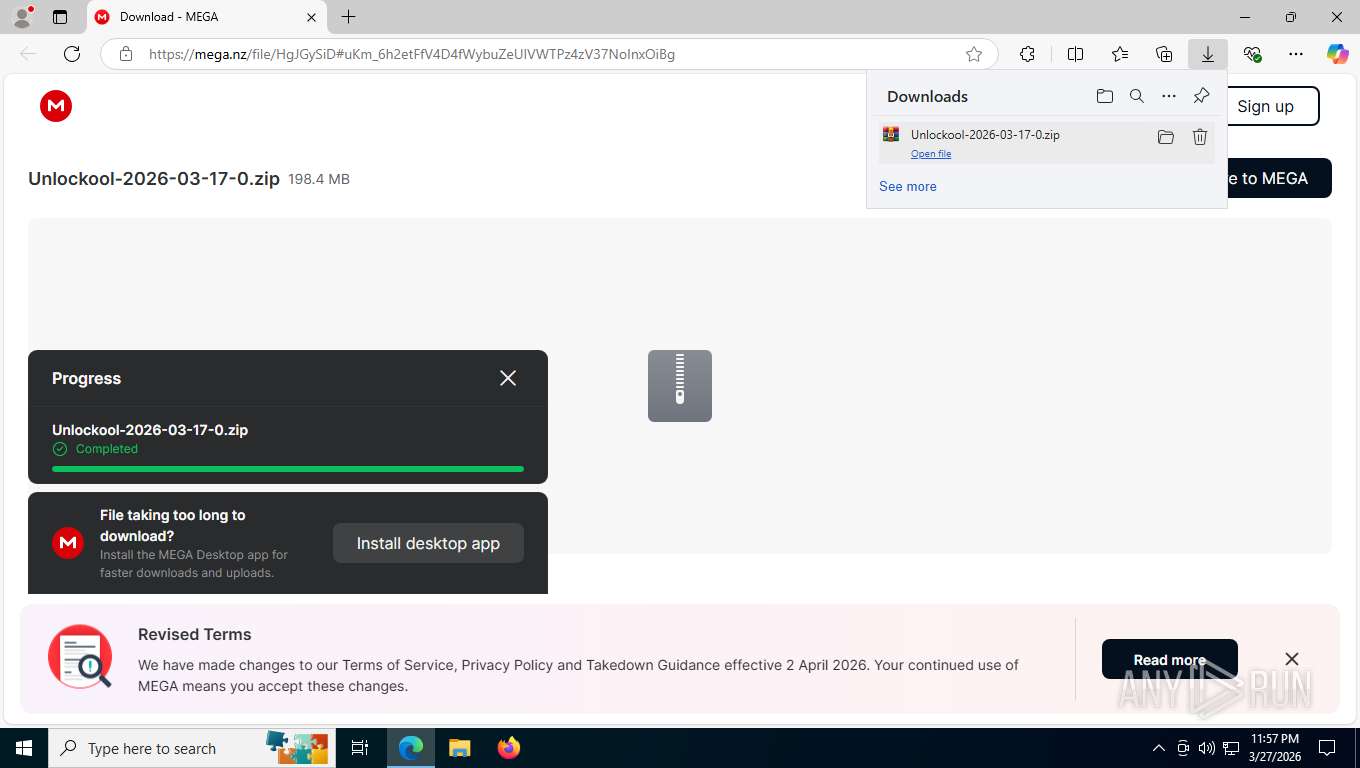Open File Explorer from taskbar
Screen dimensions: 1360x768
(459, 748)
